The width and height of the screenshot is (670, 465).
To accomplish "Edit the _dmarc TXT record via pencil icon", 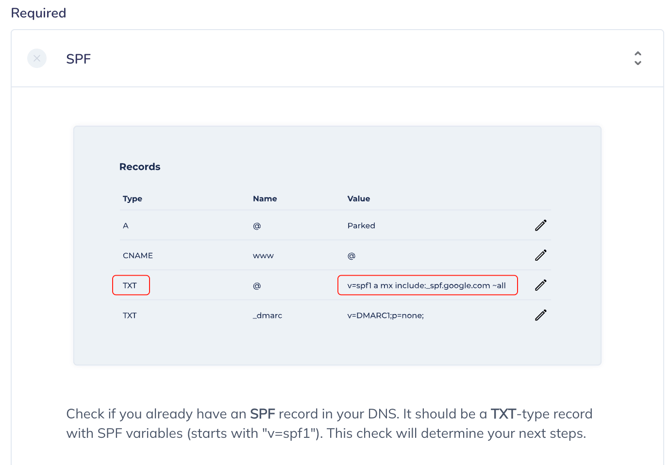I will tap(540, 316).
